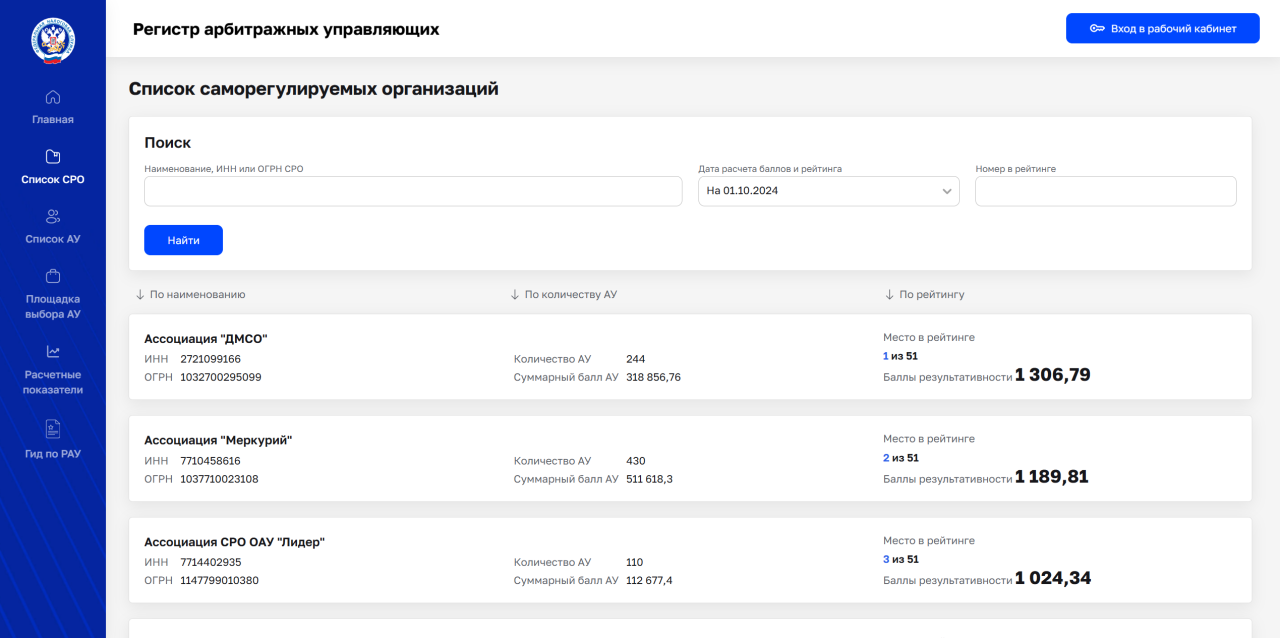
Task: Select the Список СРО folder icon
Action: (53, 156)
